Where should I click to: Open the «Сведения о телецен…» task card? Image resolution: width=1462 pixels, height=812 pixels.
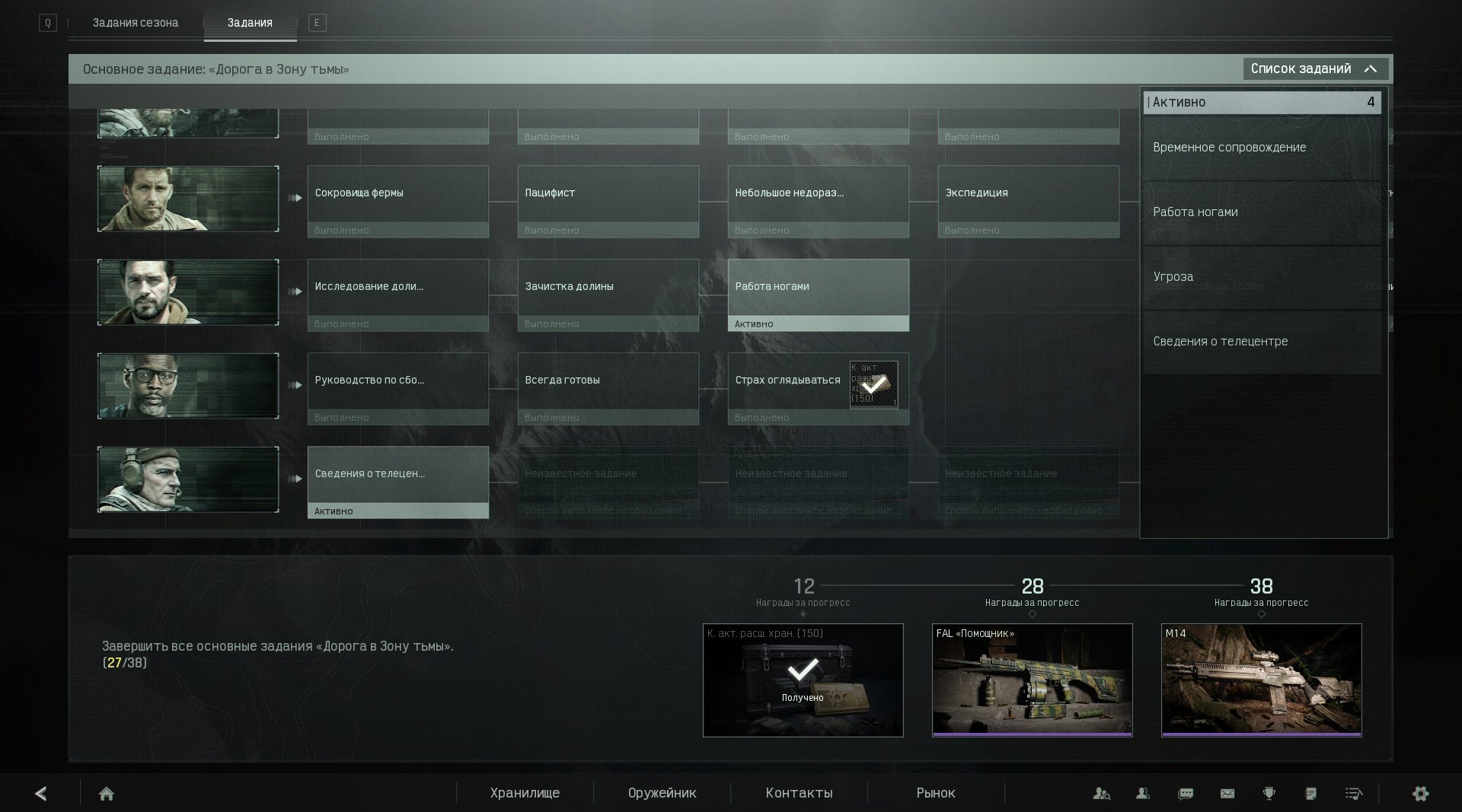click(x=398, y=482)
